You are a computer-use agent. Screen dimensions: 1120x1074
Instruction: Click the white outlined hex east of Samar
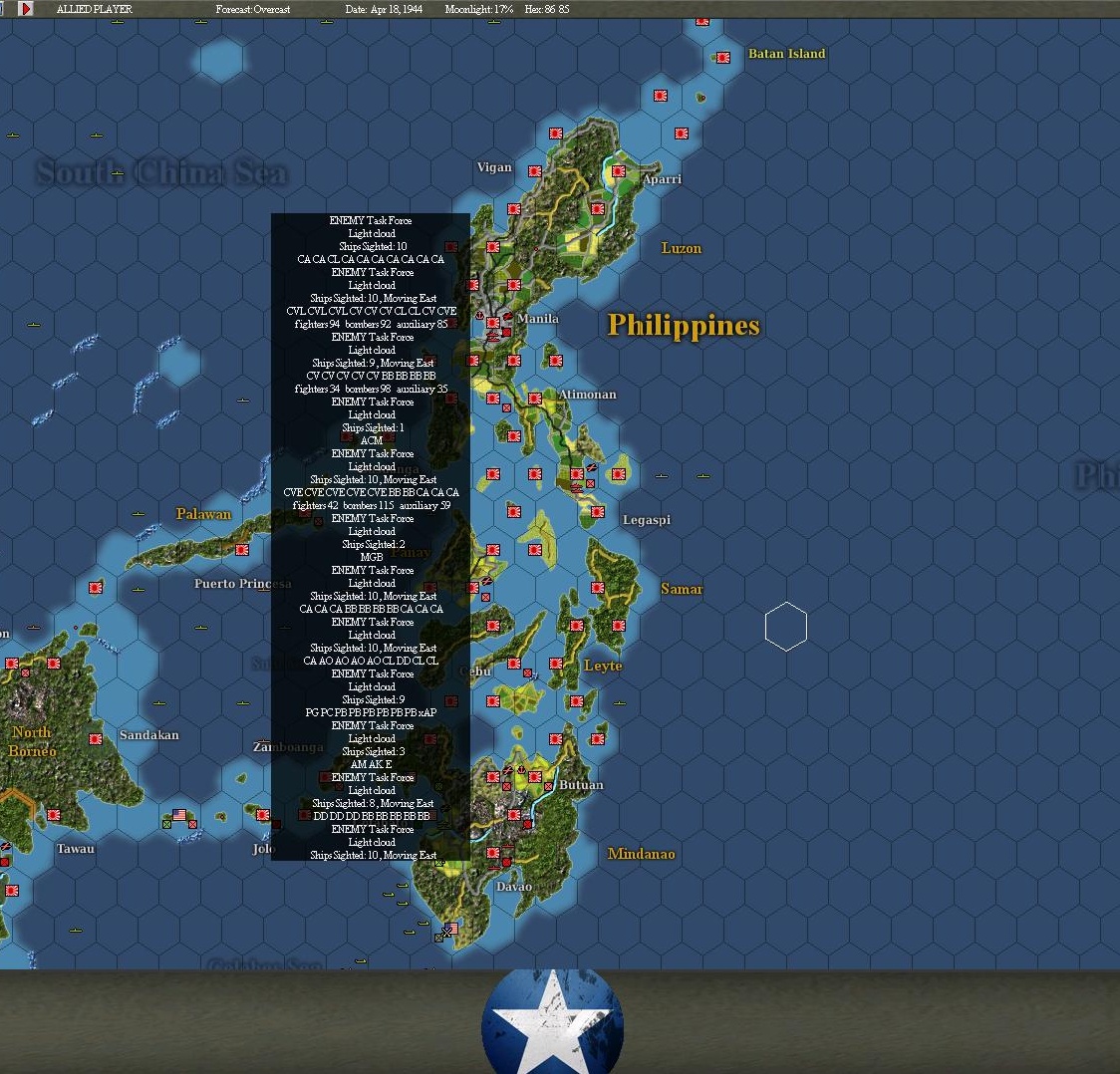pos(786,627)
